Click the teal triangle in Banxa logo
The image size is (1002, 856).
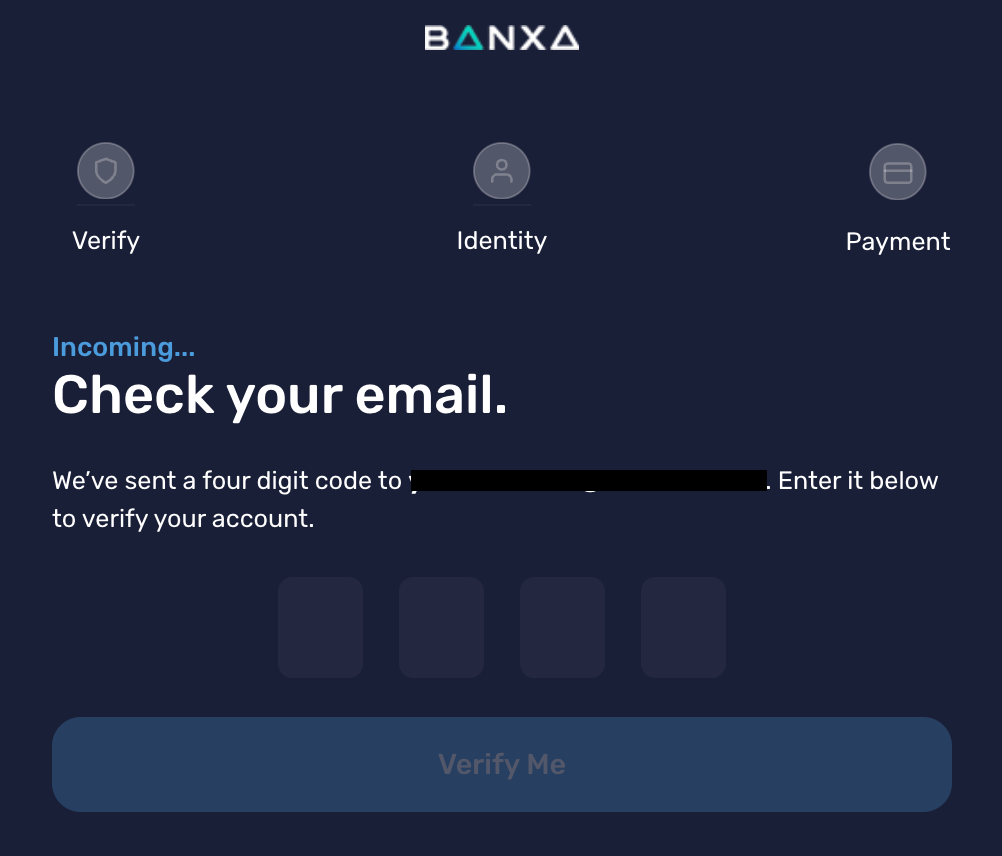[x=467, y=38]
